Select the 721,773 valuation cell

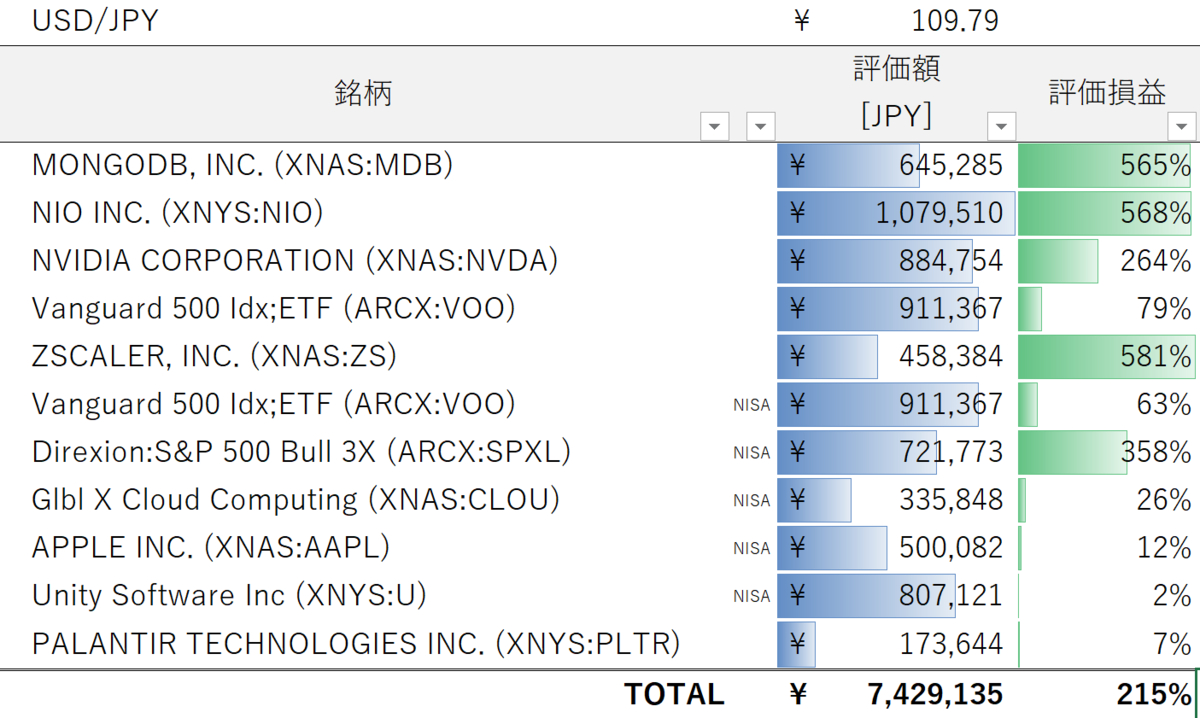click(x=897, y=453)
